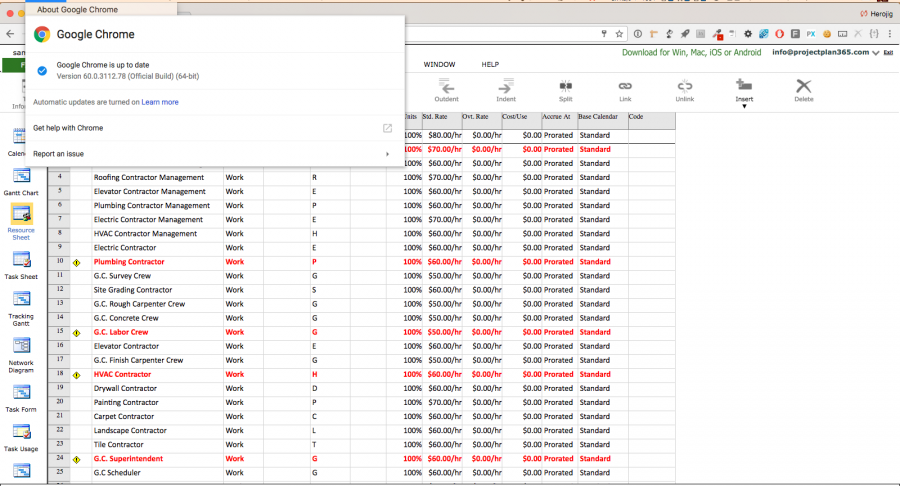
Task: Click the curly braces extension icon
Action: [874, 34]
